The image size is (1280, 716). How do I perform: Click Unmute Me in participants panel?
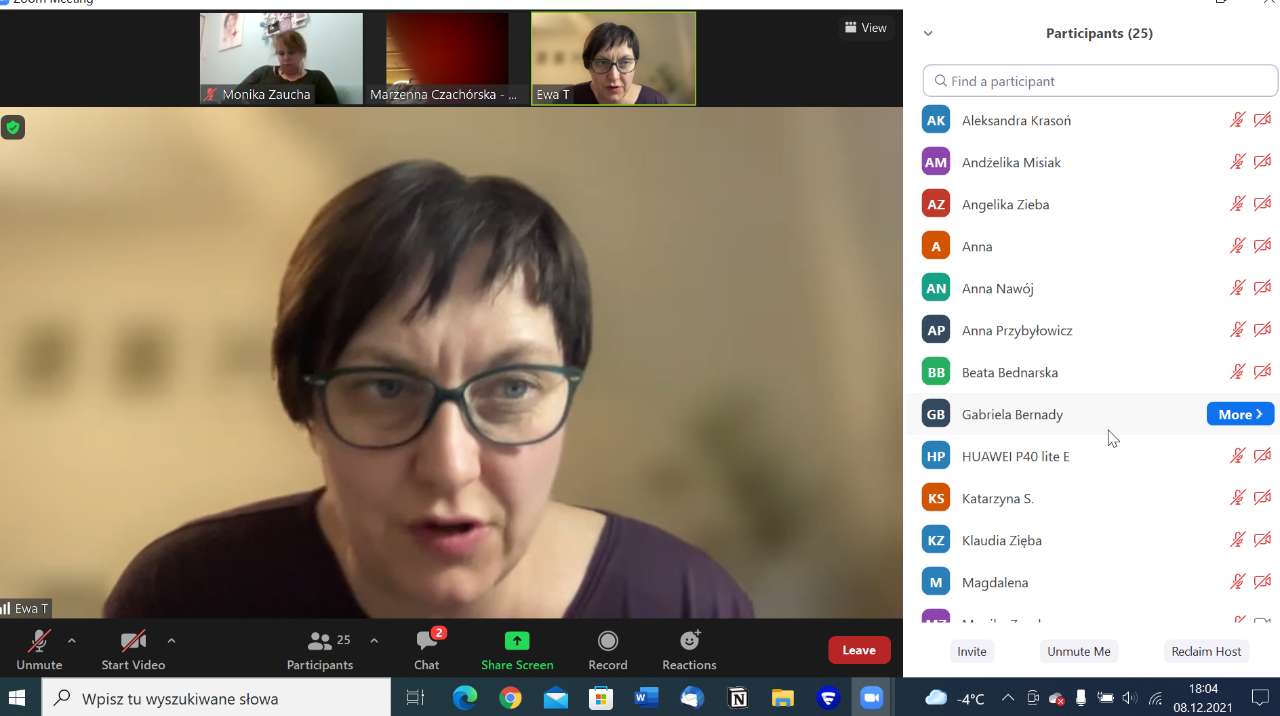click(1078, 651)
